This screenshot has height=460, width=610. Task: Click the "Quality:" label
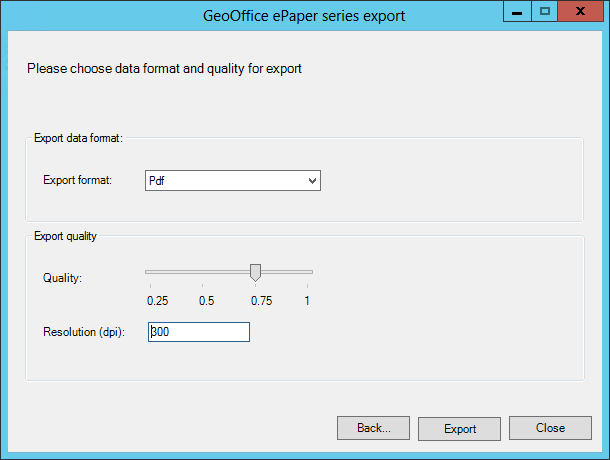pyautogui.click(x=63, y=277)
